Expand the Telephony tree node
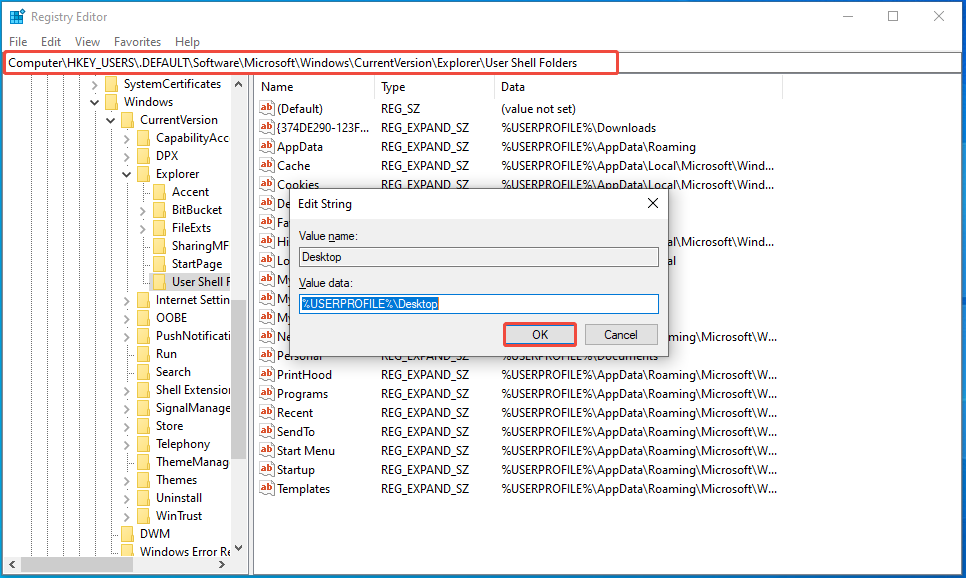 [126, 444]
